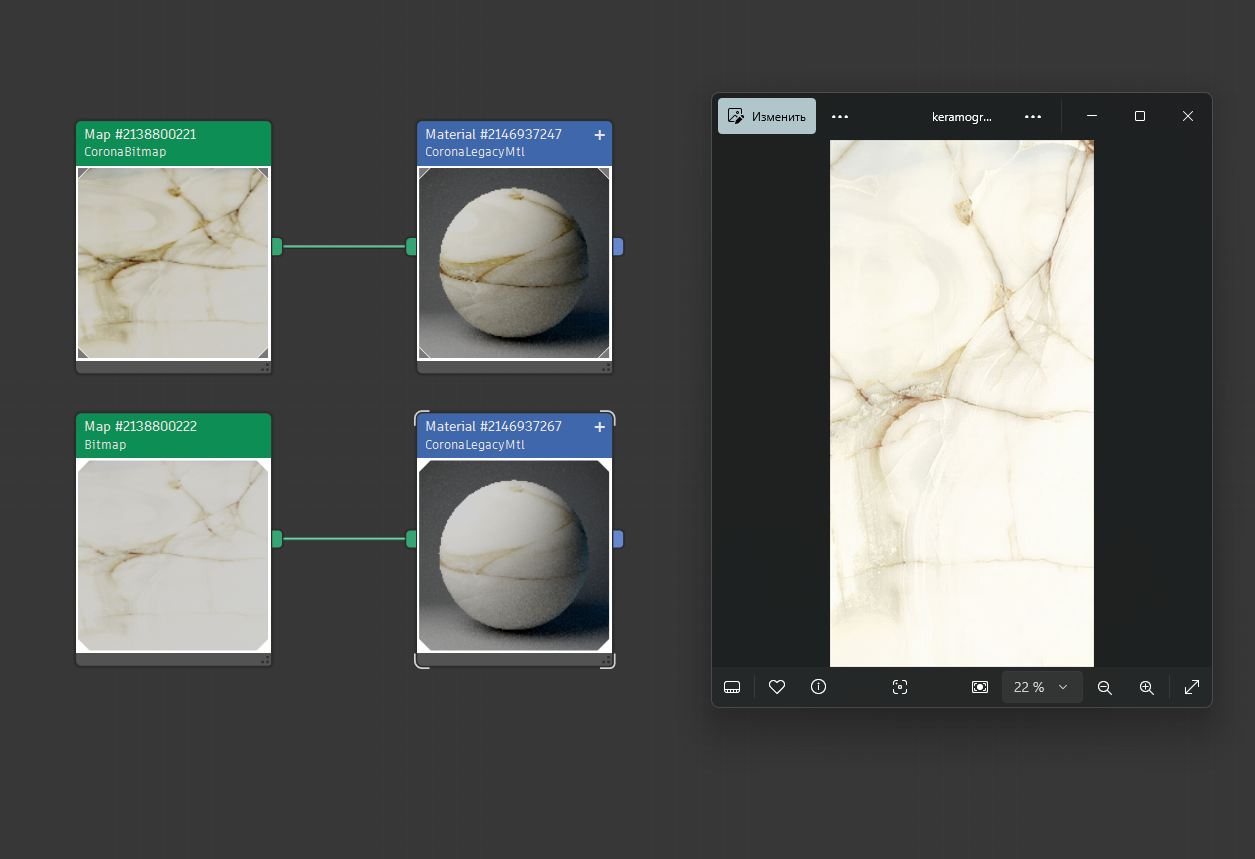The height and width of the screenshot is (859, 1255).
Task: Zoom out with the minus magnifier icon
Action: 1105,687
